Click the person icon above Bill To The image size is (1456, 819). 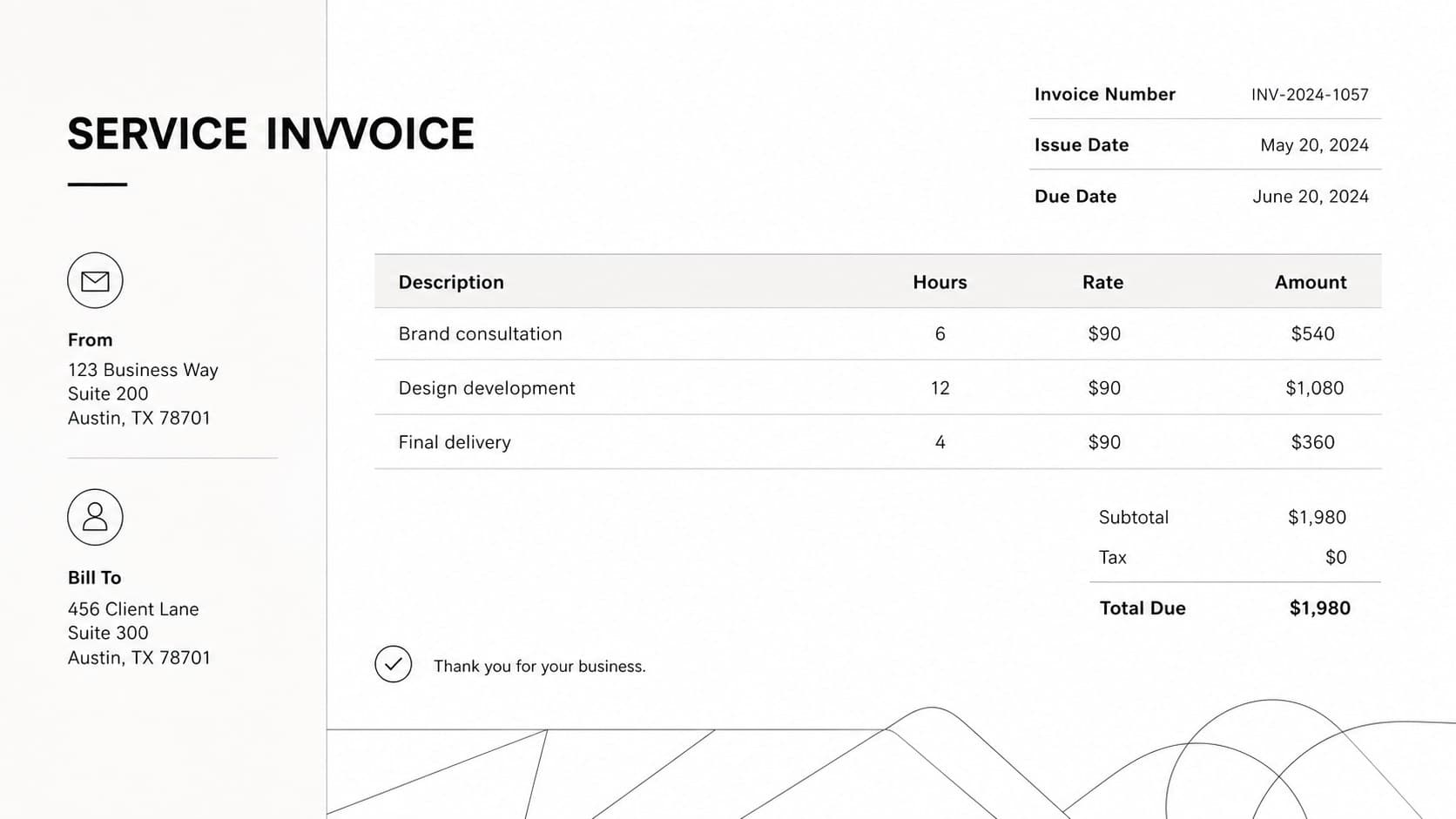[x=95, y=517]
